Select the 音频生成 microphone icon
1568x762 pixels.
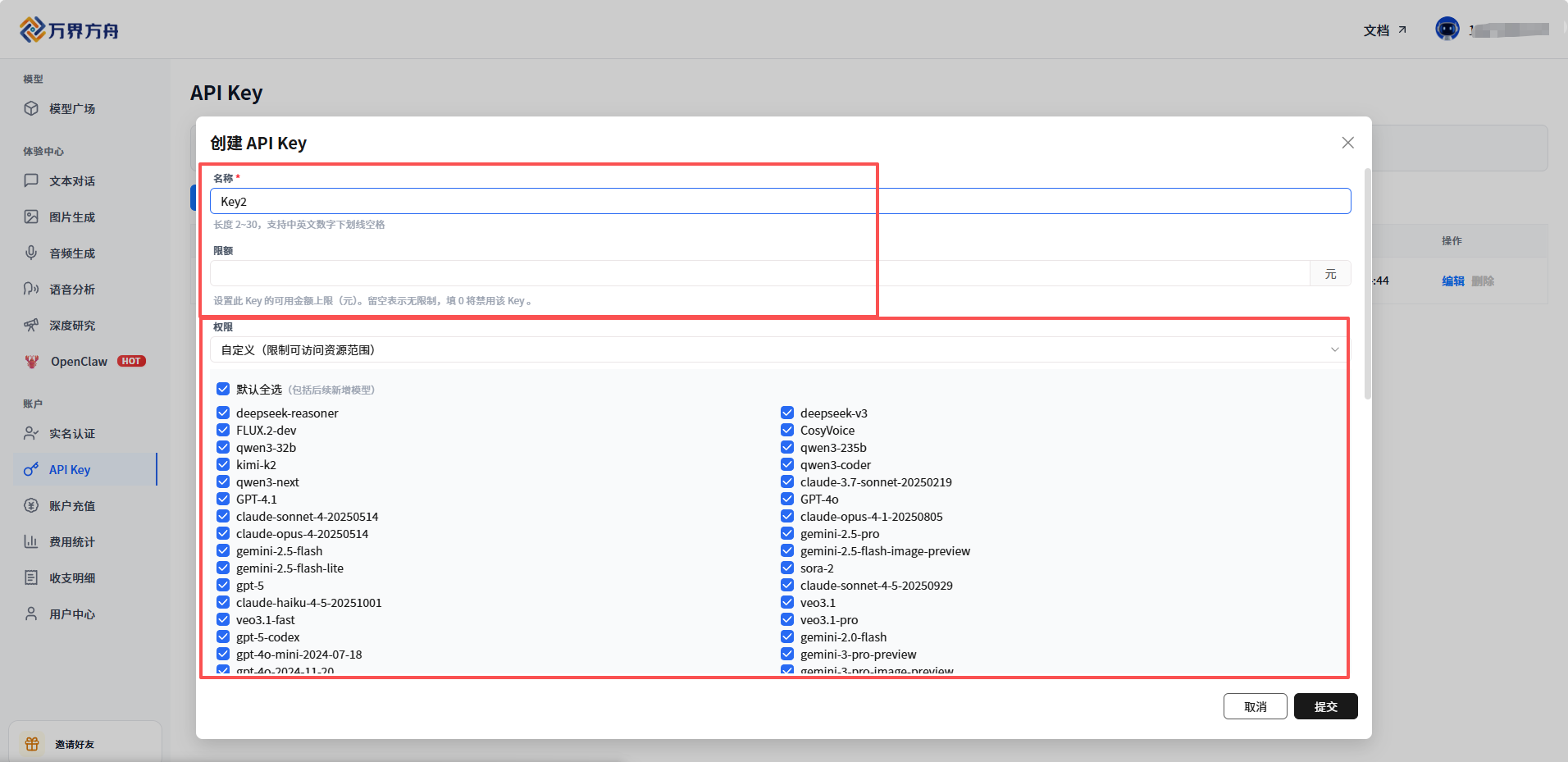coord(31,253)
